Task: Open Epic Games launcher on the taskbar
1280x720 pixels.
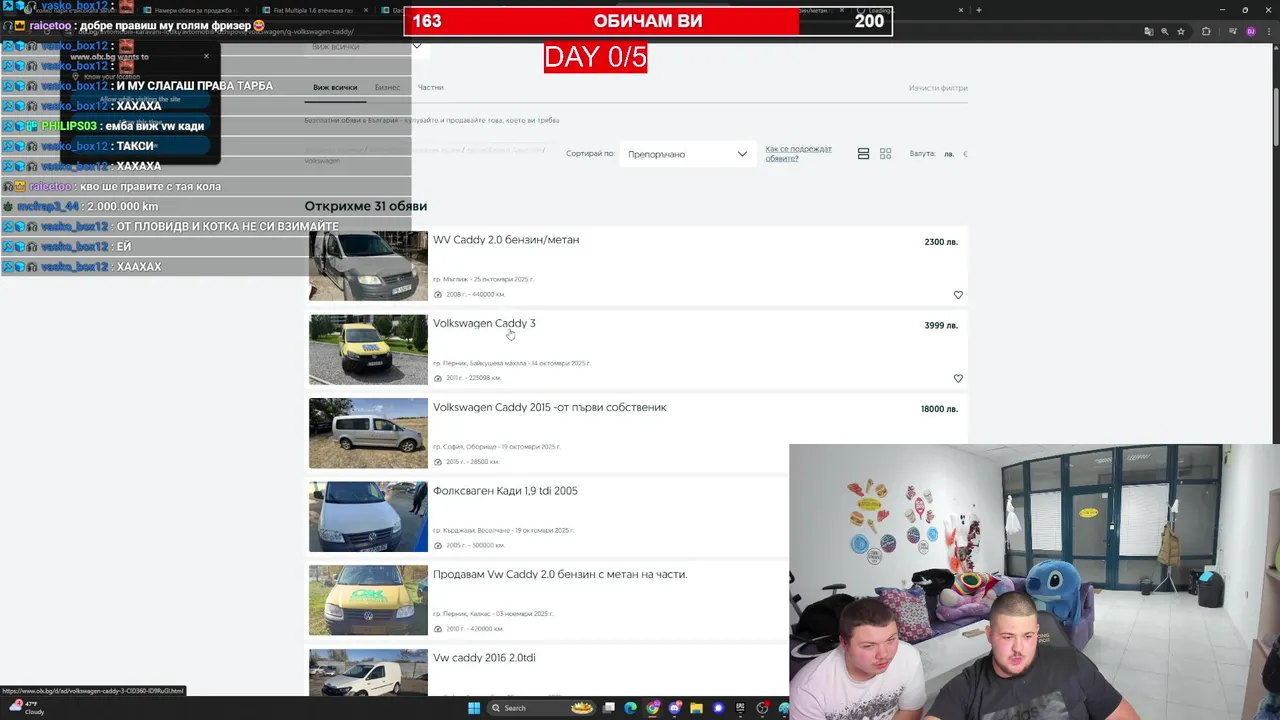Action: pyautogui.click(x=740, y=708)
